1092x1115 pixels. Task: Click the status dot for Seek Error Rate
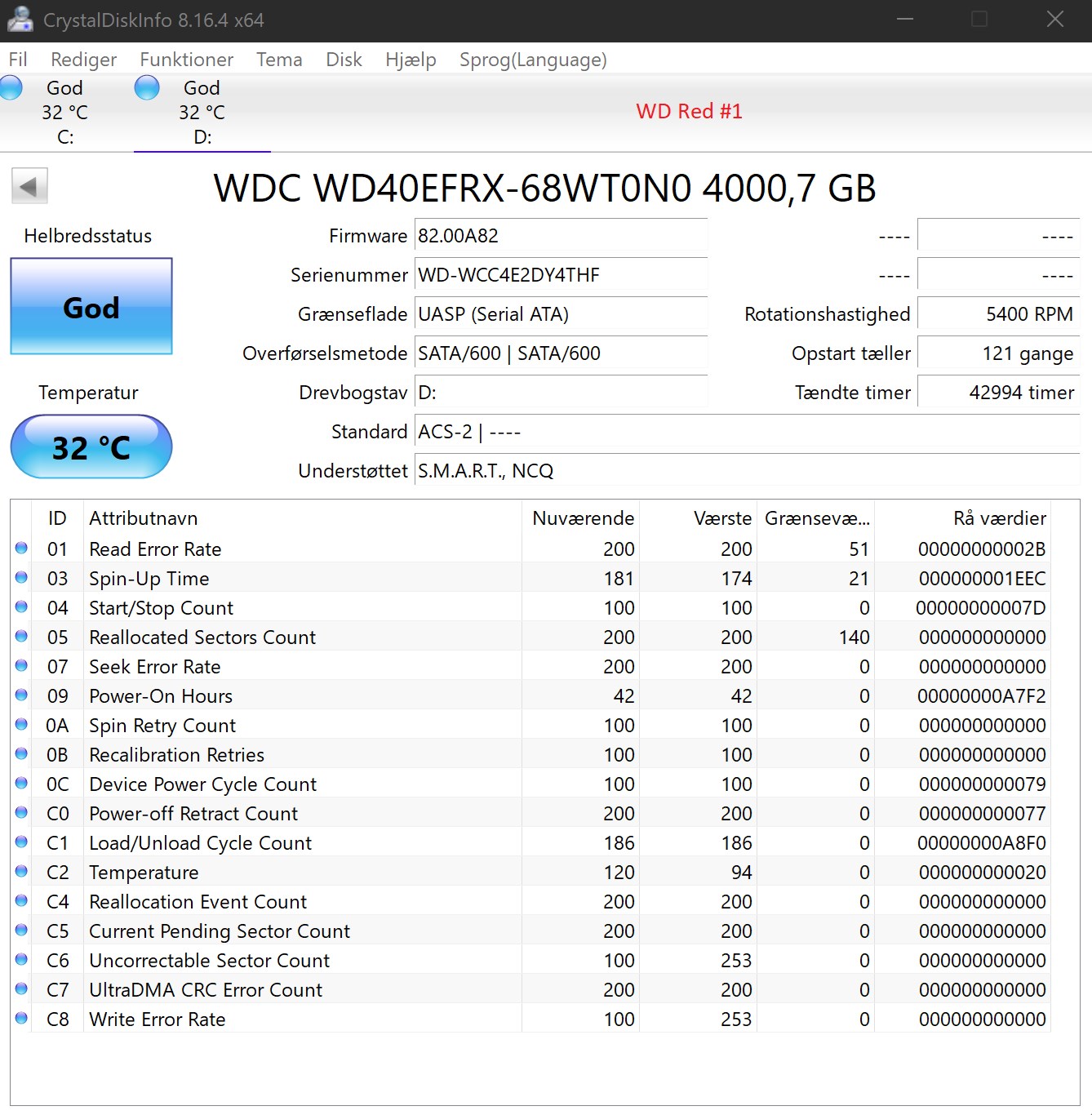coord(21,666)
